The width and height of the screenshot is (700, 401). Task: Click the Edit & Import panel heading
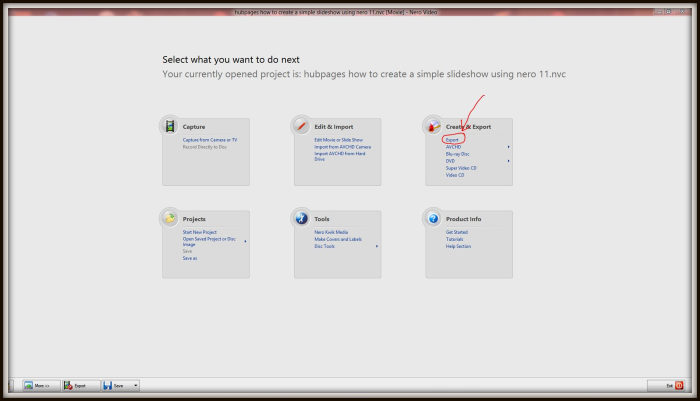click(333, 127)
